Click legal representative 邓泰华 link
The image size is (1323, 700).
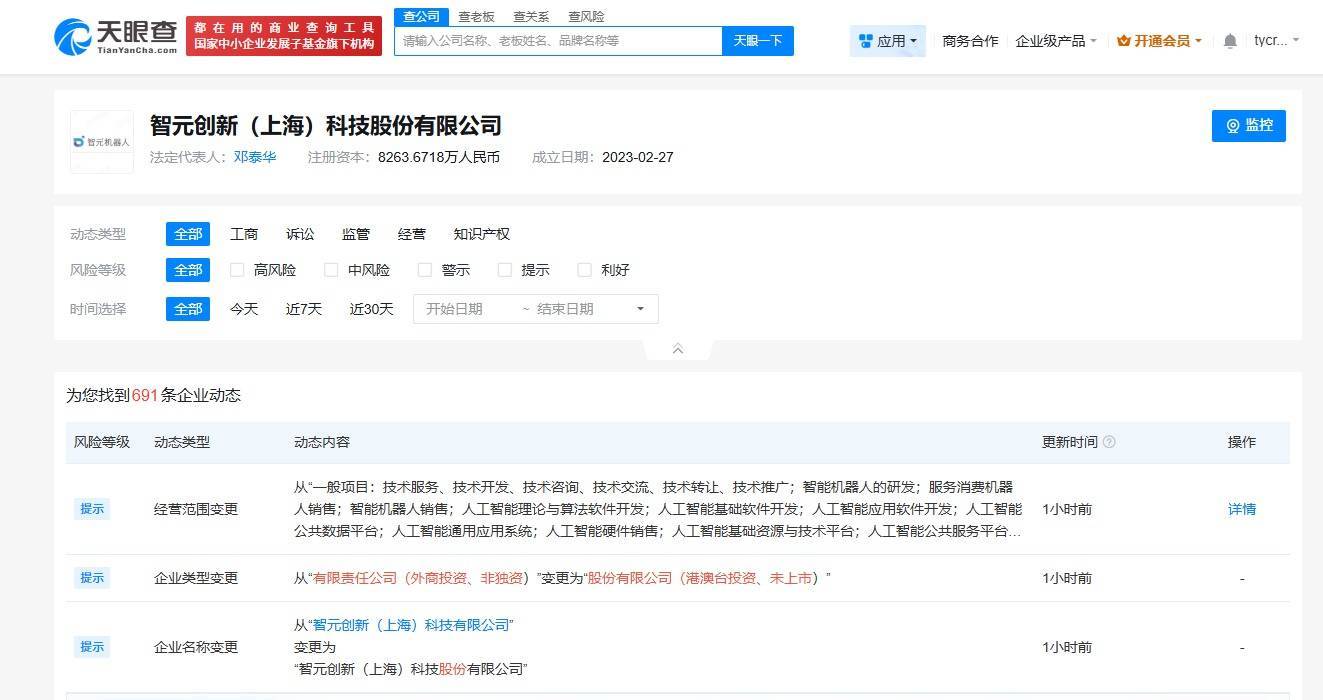253,157
